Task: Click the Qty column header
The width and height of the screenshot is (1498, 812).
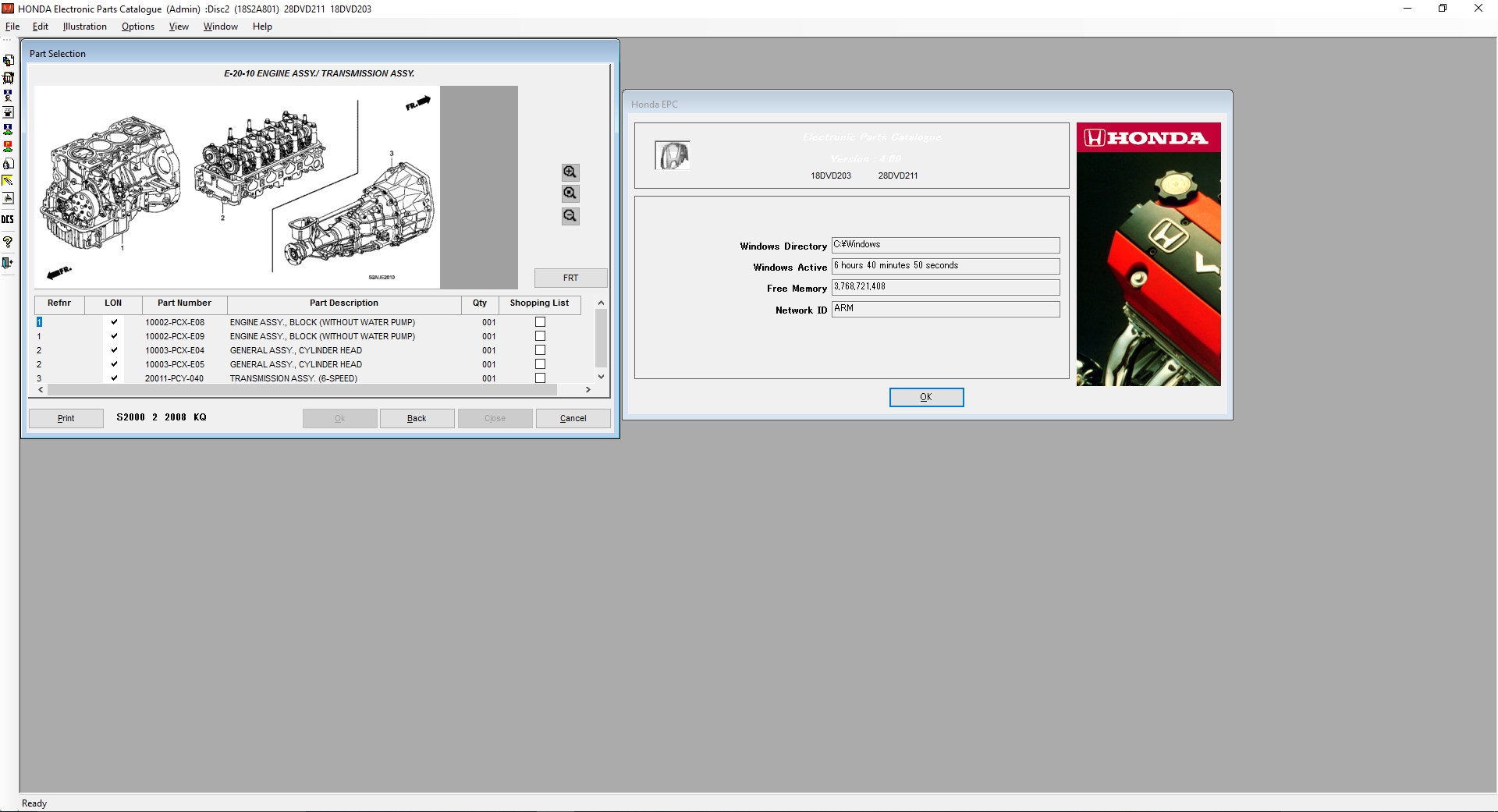Action: (x=480, y=303)
